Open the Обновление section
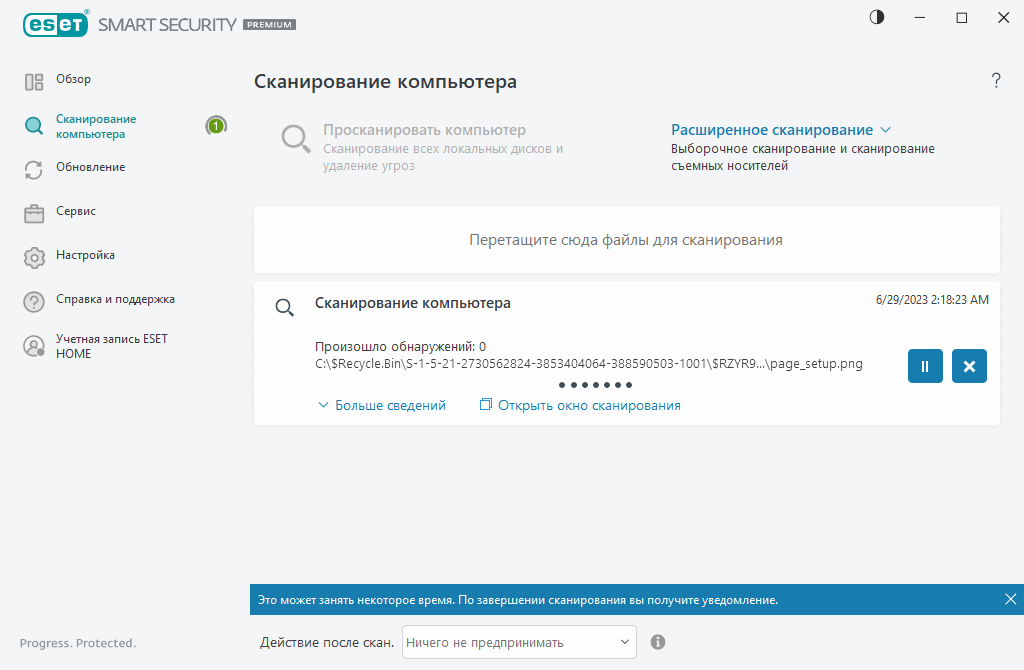This screenshot has width=1024, height=670. [x=89, y=167]
